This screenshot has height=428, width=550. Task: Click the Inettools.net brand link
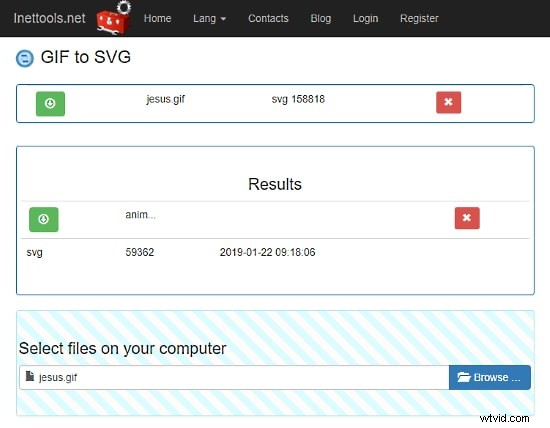point(49,18)
